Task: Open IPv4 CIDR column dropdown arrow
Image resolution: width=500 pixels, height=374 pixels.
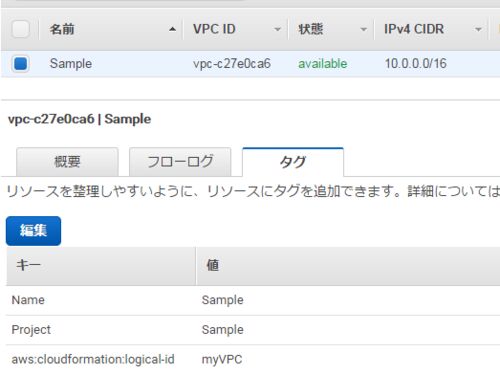Action: tap(478, 29)
